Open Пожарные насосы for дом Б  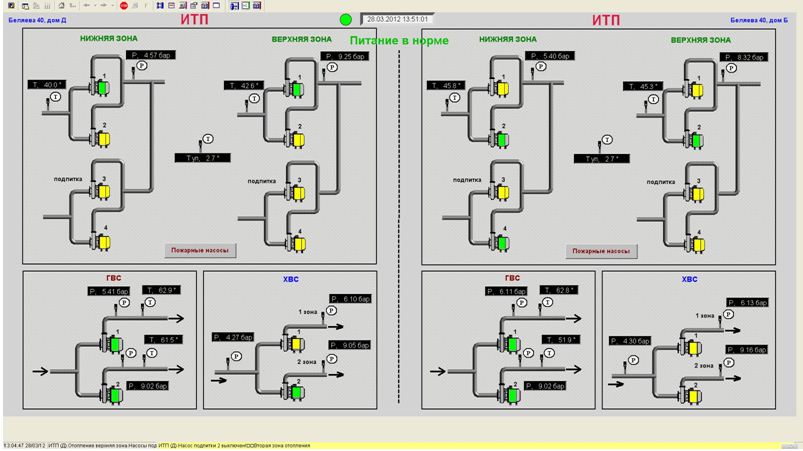pyautogui.click(x=600, y=251)
